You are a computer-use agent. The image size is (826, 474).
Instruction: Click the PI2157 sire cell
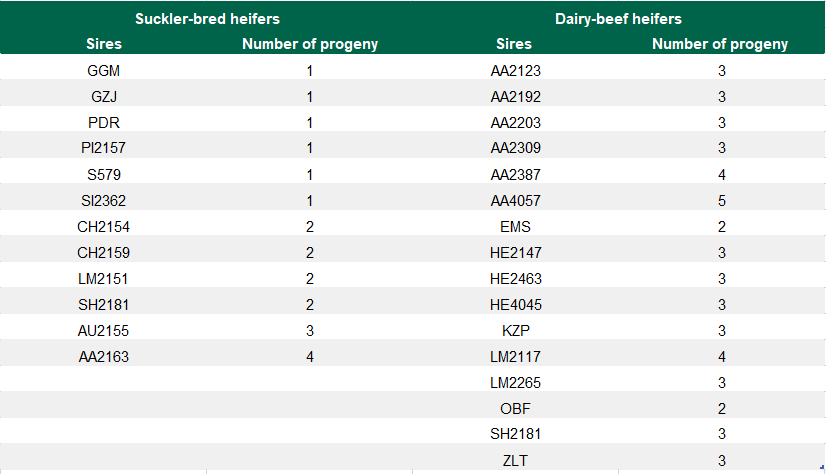pos(104,148)
